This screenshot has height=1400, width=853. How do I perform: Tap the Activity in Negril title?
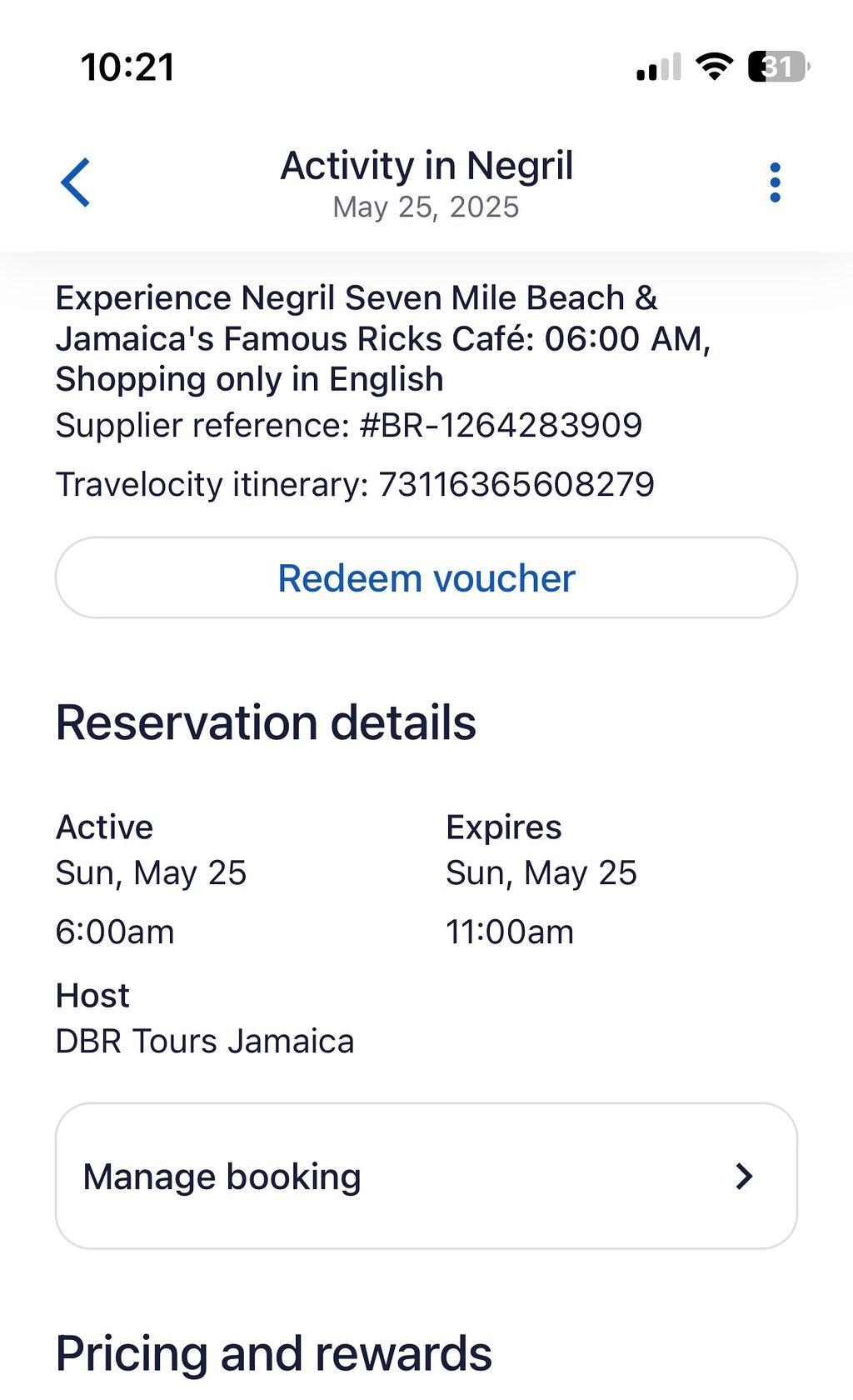tap(426, 165)
